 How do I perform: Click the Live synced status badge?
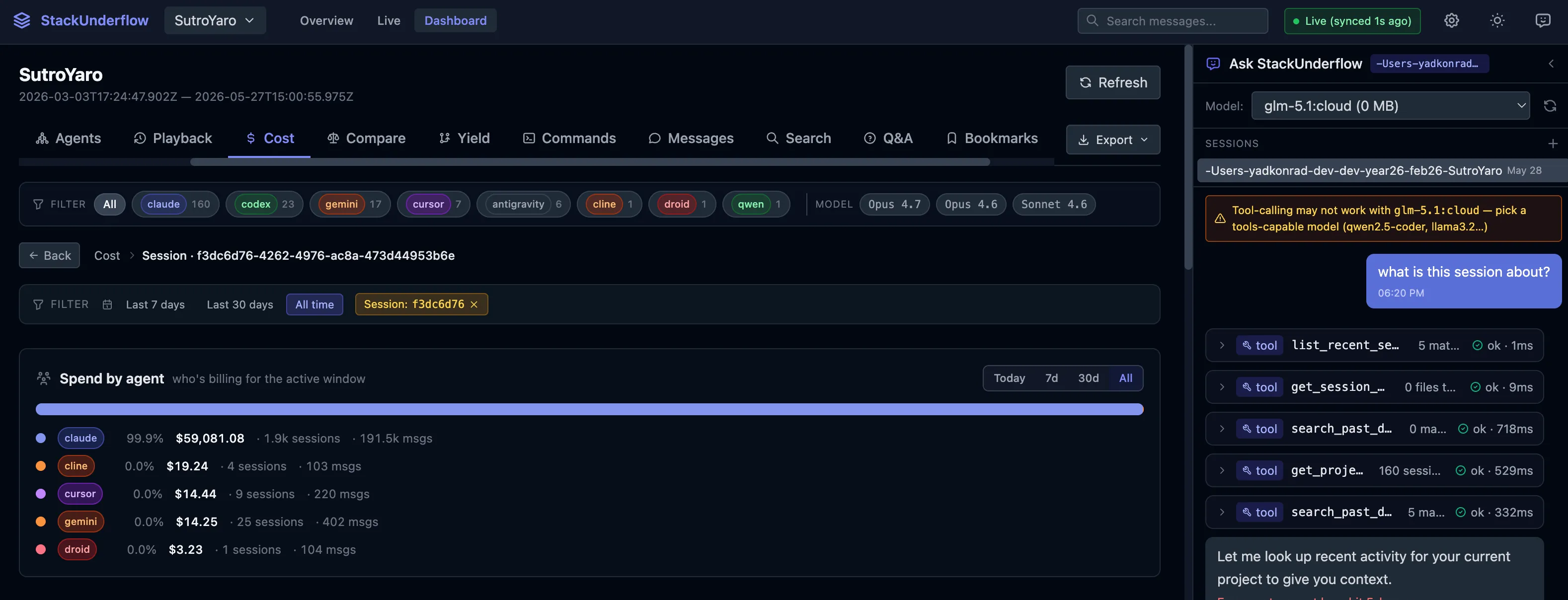(1352, 21)
